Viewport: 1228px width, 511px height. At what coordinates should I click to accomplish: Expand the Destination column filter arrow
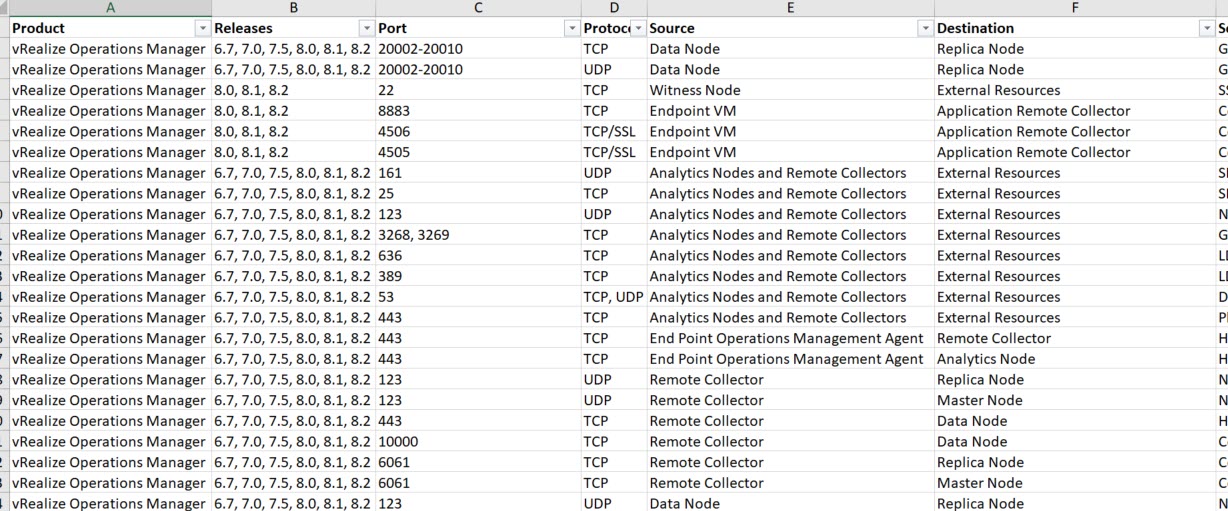click(1207, 29)
